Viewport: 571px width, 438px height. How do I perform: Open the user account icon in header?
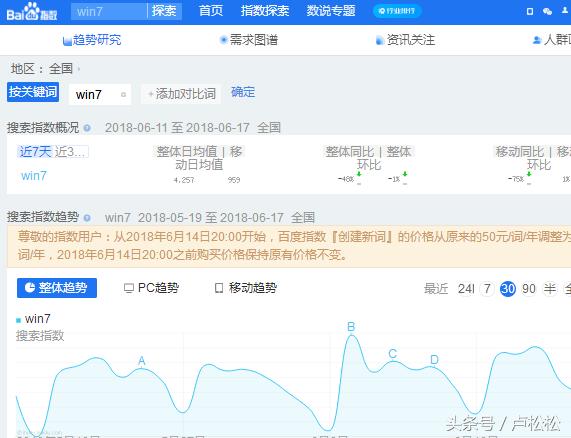coord(565,11)
